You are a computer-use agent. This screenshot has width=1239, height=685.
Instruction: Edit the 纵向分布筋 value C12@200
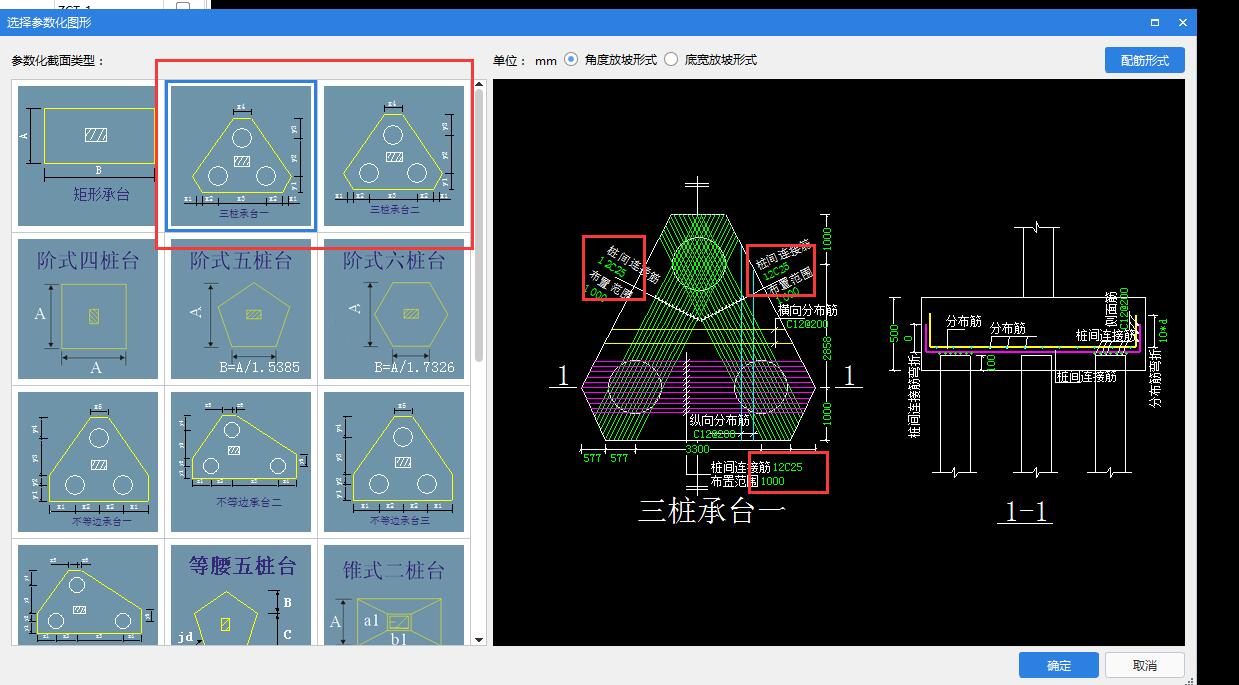[713, 434]
